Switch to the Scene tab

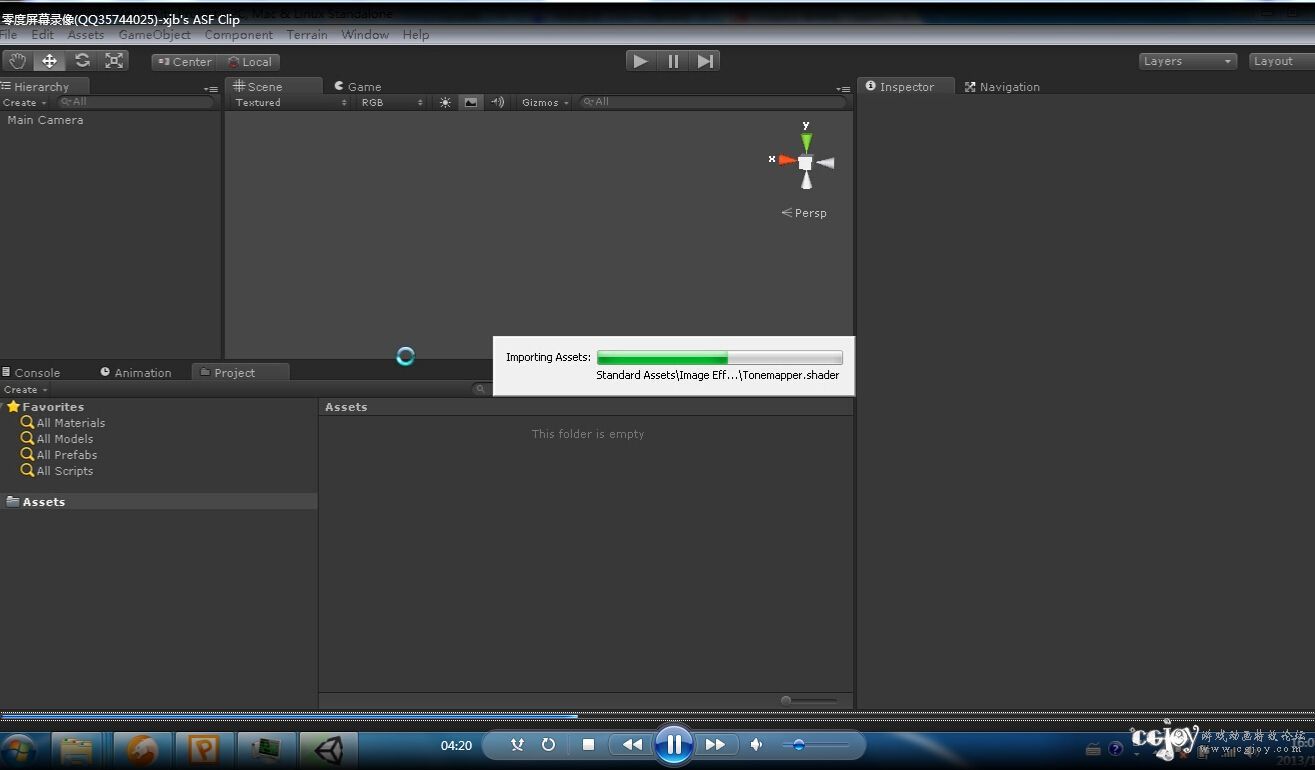(x=273, y=87)
